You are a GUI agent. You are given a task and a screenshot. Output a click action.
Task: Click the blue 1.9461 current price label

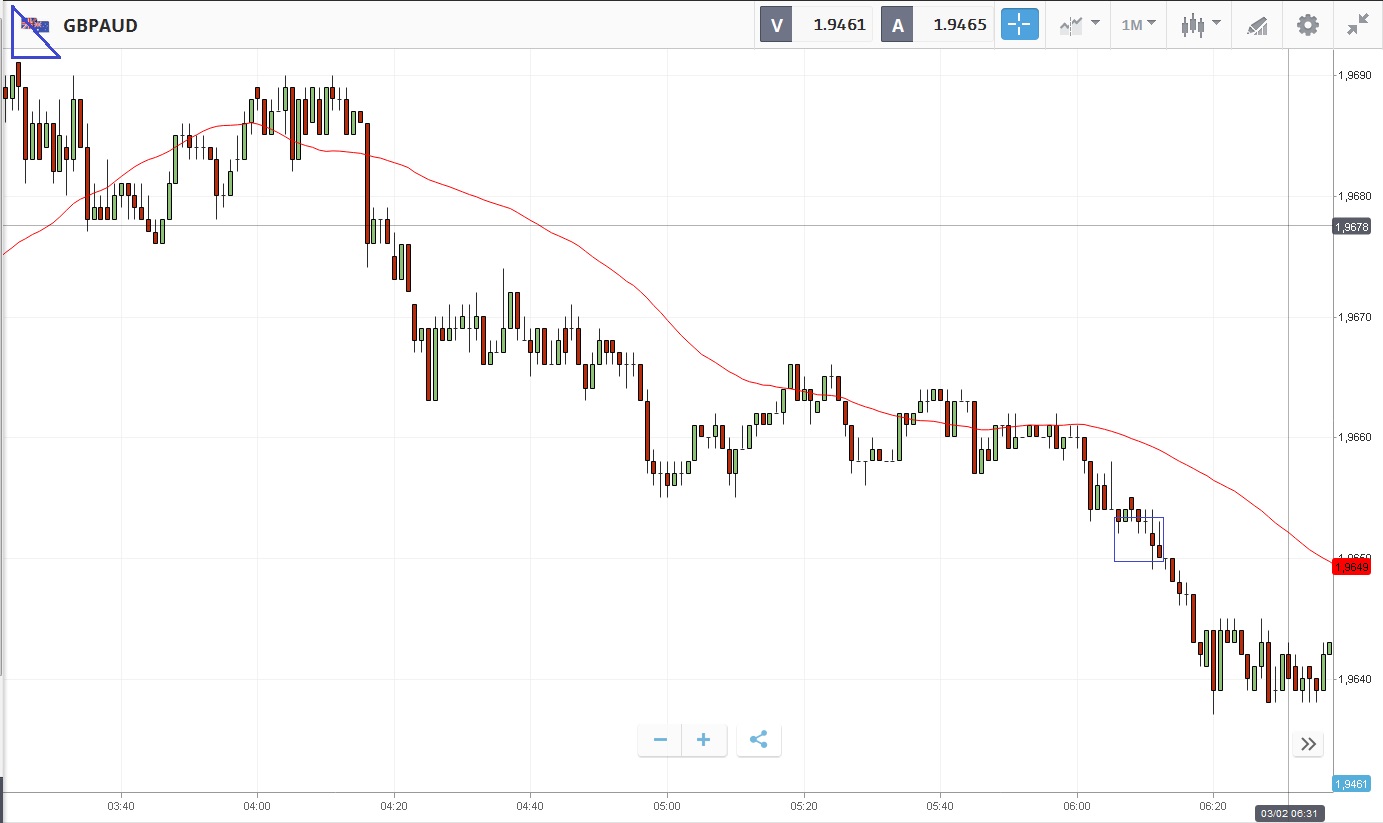(x=1351, y=784)
